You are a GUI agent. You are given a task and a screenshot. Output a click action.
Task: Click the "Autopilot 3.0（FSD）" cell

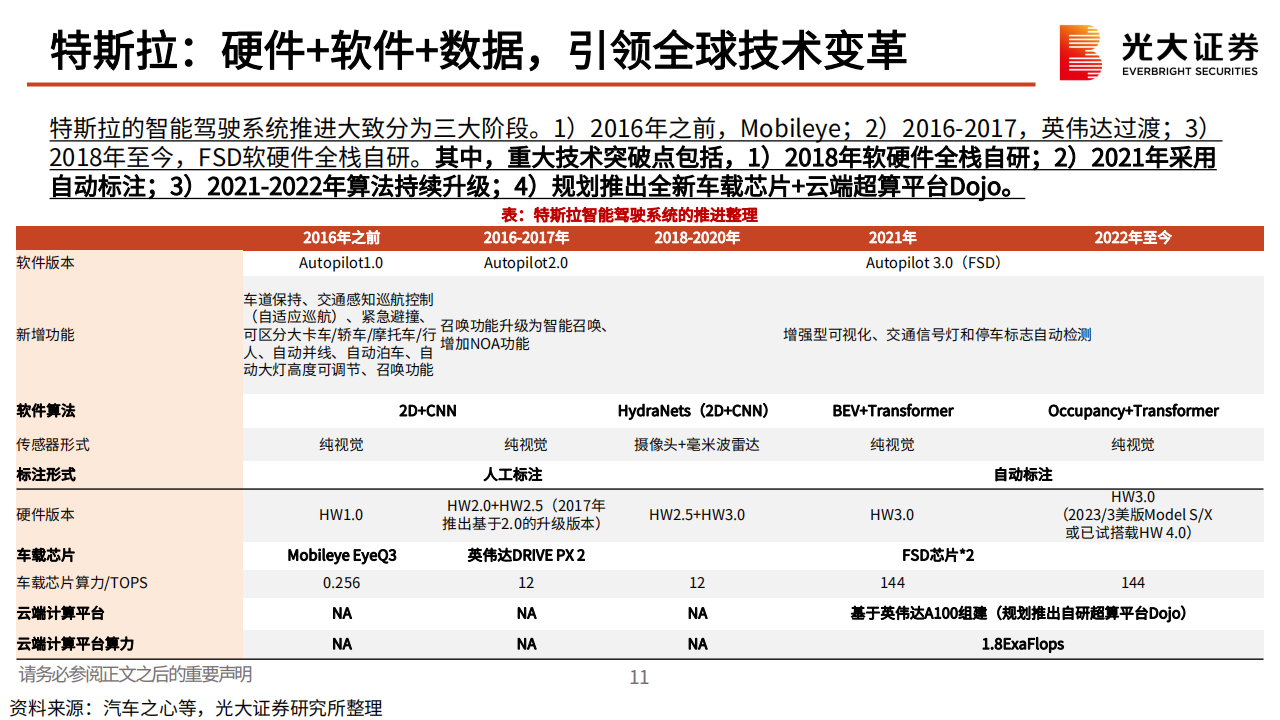[933, 263]
